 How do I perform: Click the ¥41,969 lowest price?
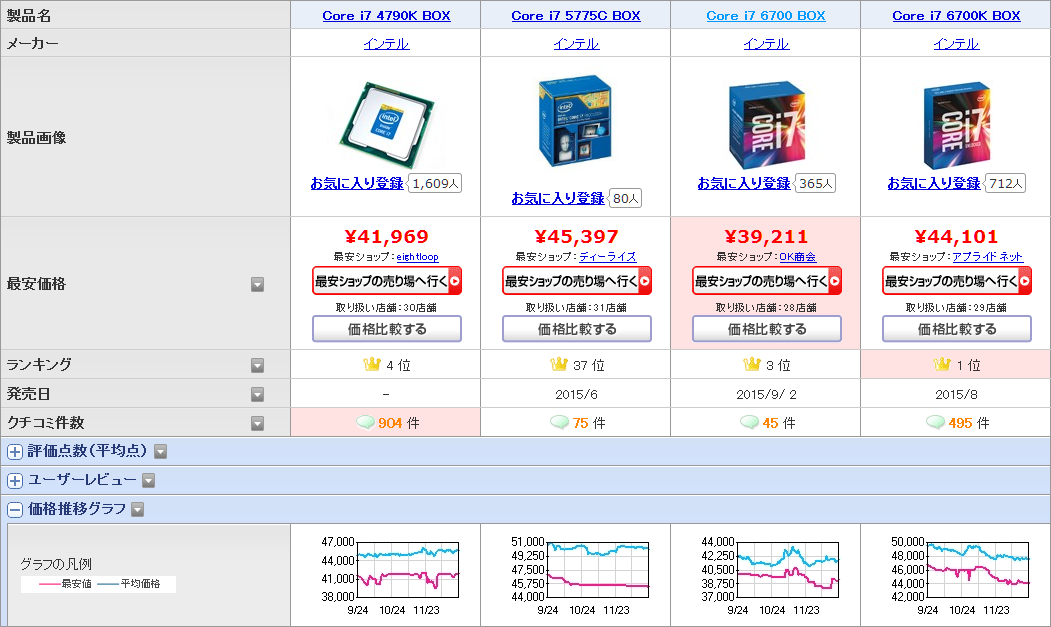387,237
